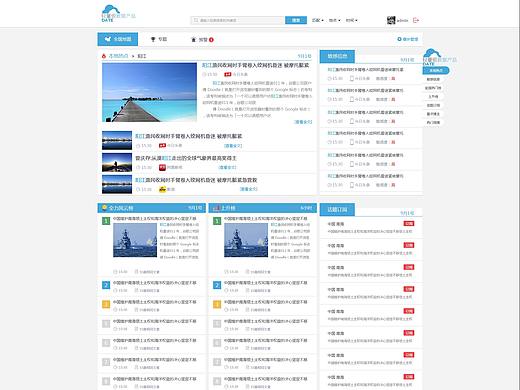The image size is (520, 390).
Task: Select the highlighted blue item in the floating side menu
Action: point(436,71)
